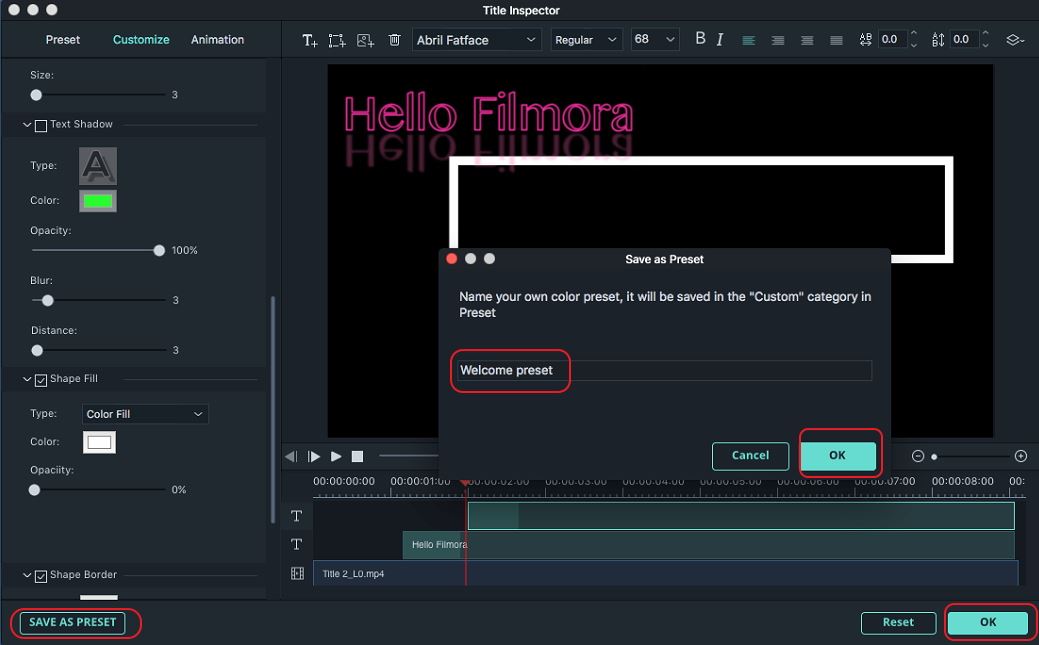Adjust the Size slider handle
The width and height of the screenshot is (1039, 645).
[x=36, y=95]
